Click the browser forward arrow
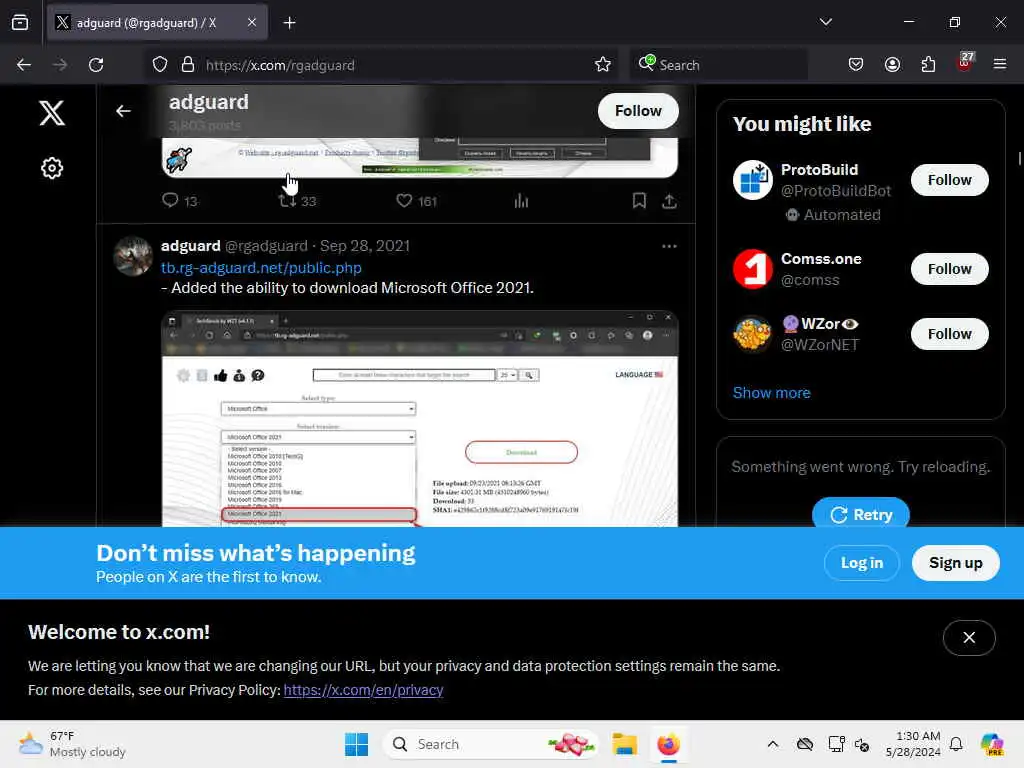The height and width of the screenshot is (768, 1024). click(x=59, y=65)
